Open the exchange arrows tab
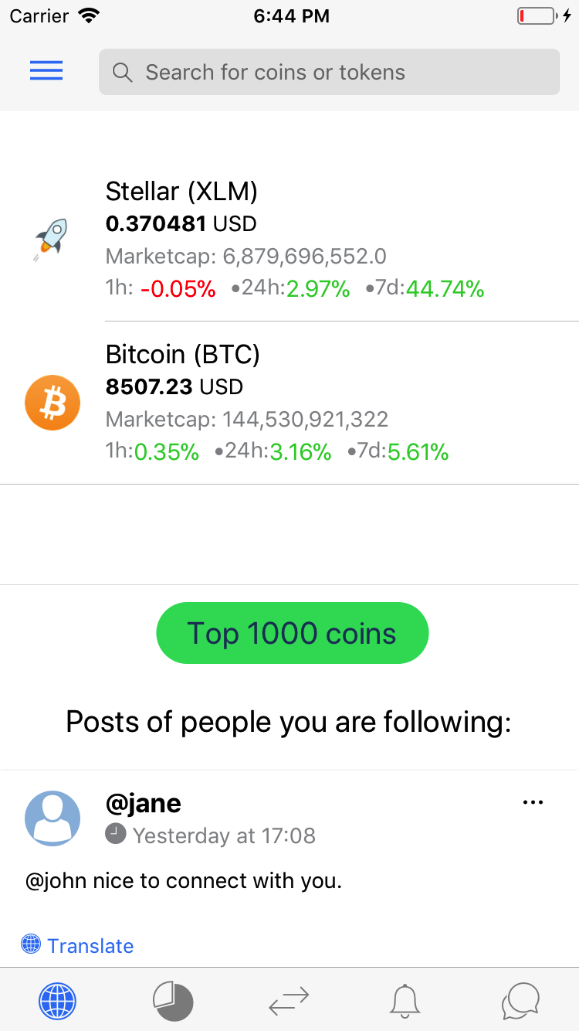This screenshot has width=579, height=1031. (288, 1000)
